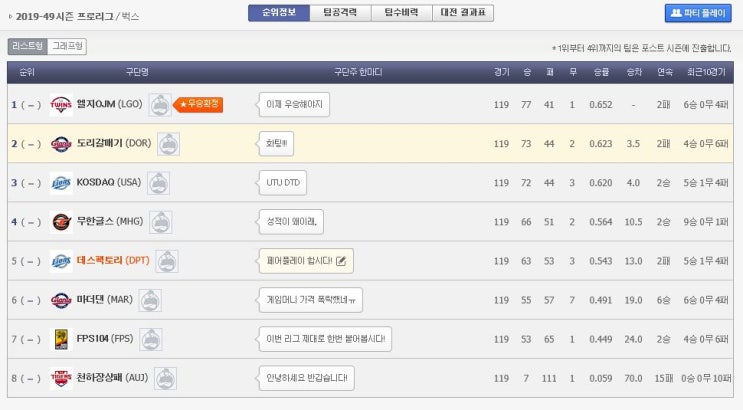Open owner avatar beside 천하장상패 (AUJ)

coord(165,379)
